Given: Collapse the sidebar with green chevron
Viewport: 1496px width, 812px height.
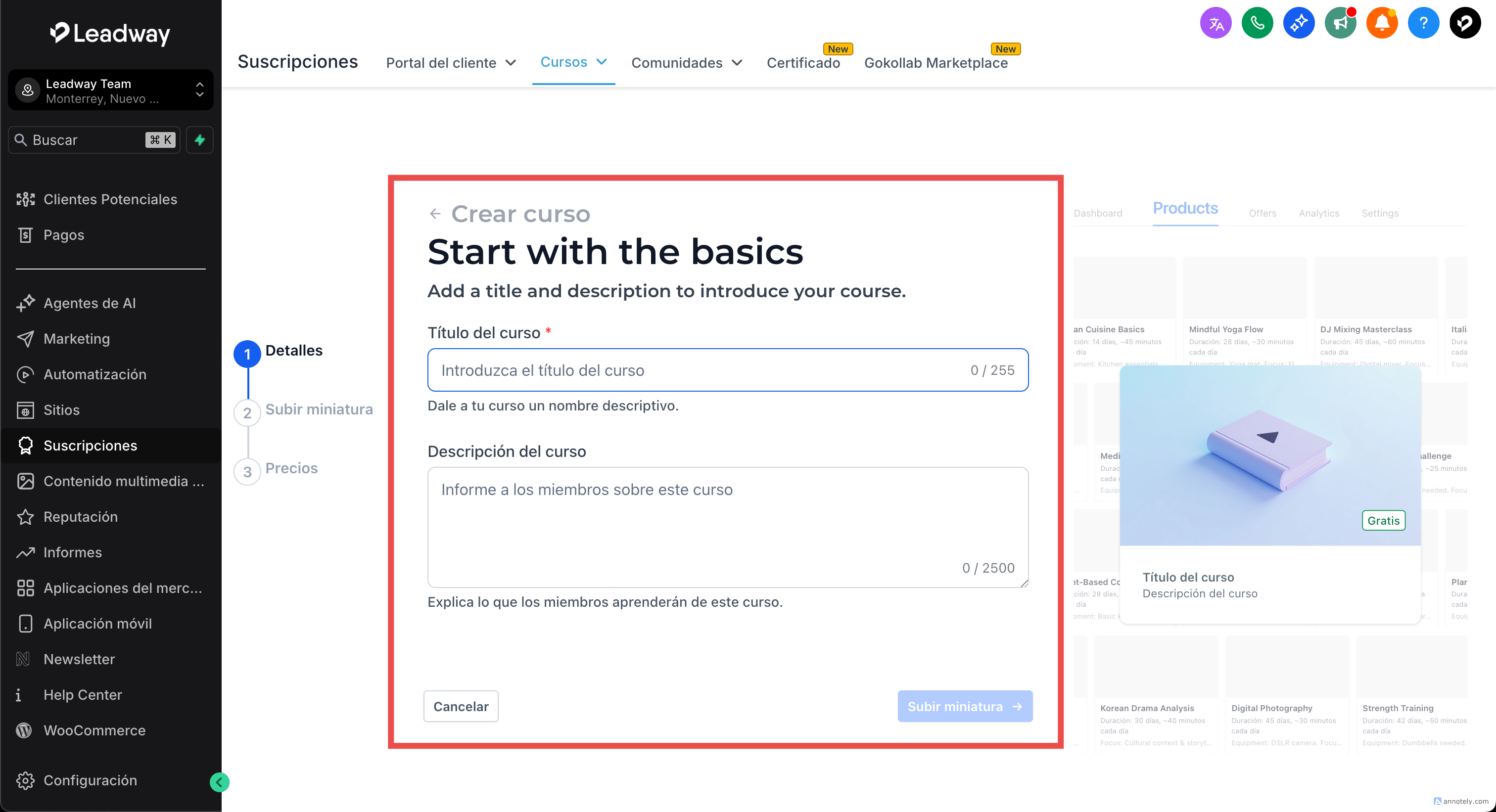Looking at the screenshot, I should tap(219, 782).
